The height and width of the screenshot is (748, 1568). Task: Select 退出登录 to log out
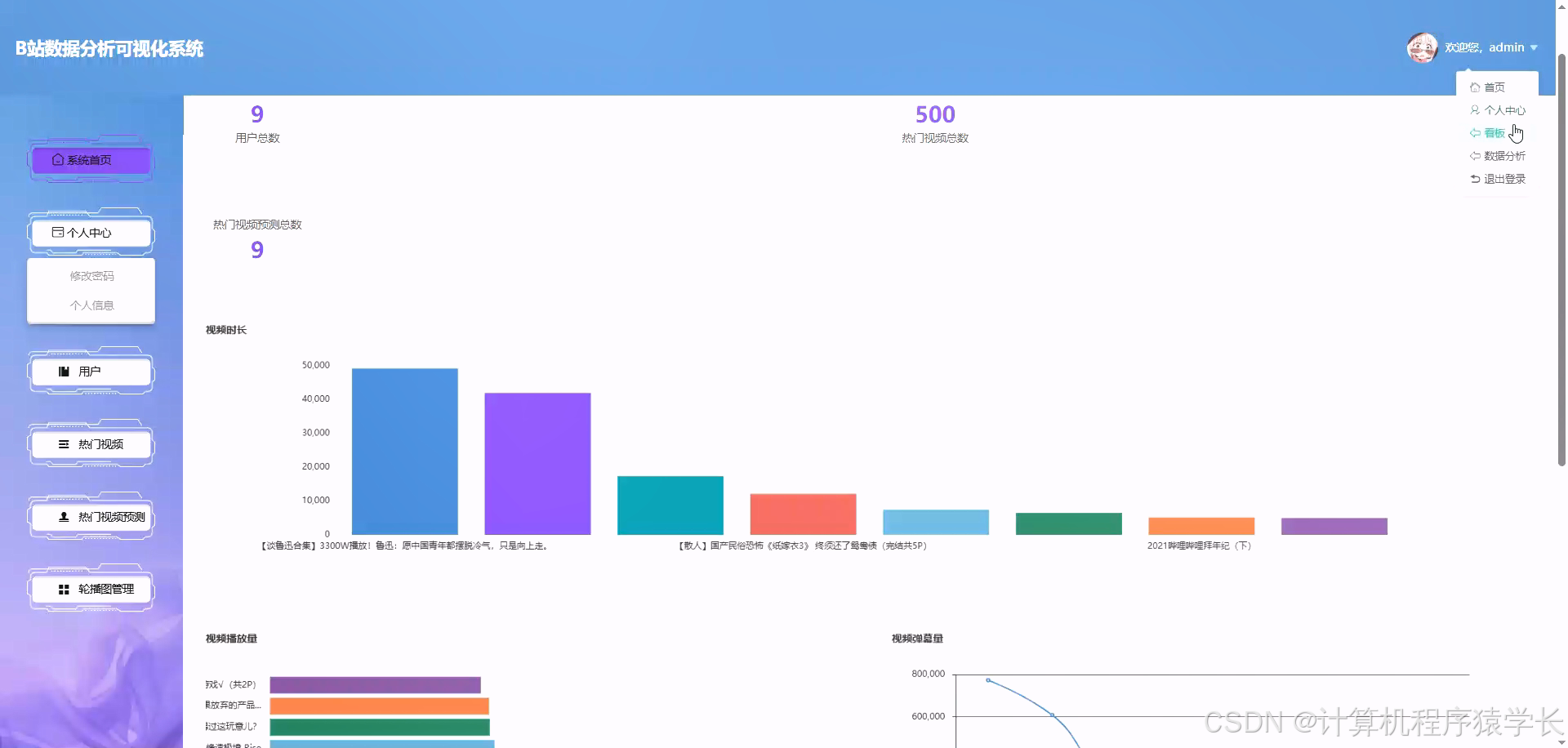pos(1497,179)
